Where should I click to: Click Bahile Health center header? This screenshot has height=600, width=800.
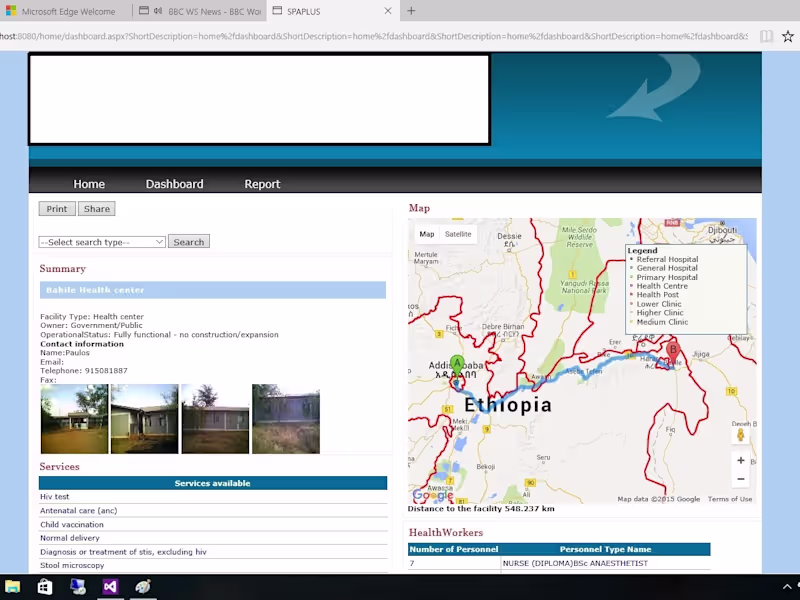tap(213, 290)
